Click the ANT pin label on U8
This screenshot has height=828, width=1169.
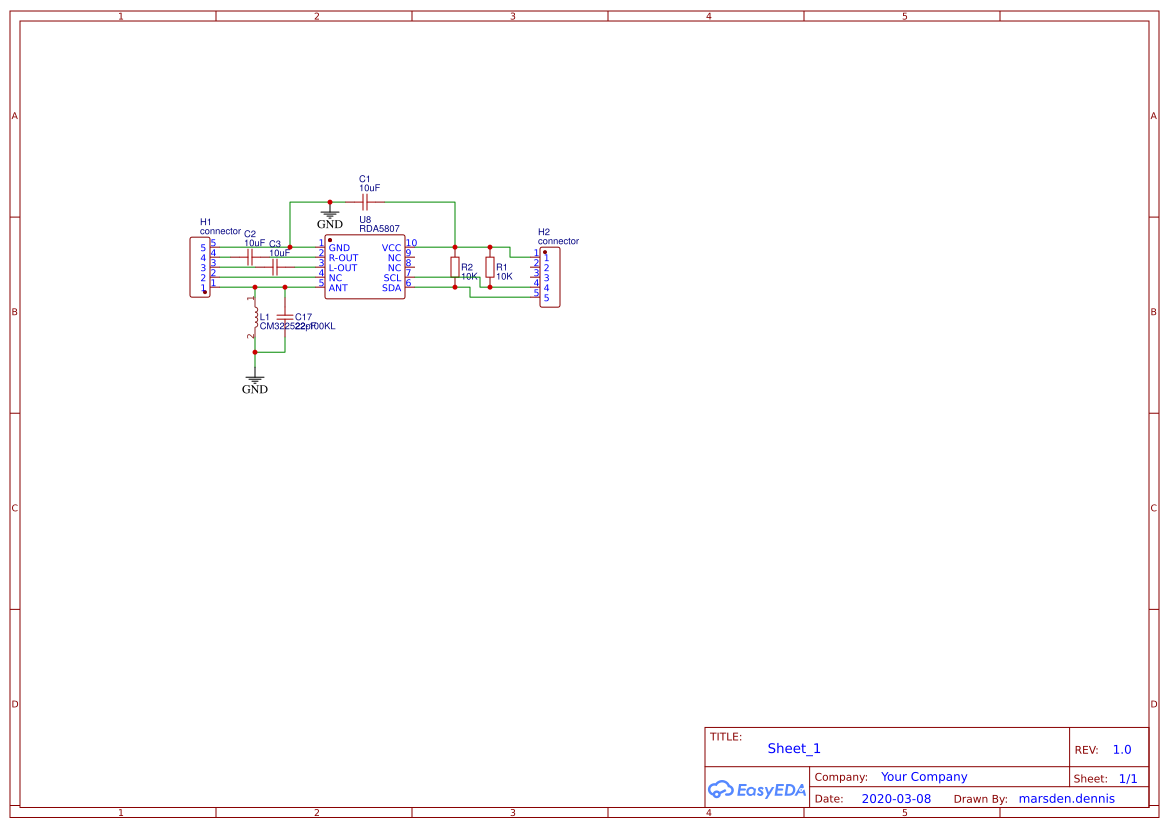click(x=338, y=288)
